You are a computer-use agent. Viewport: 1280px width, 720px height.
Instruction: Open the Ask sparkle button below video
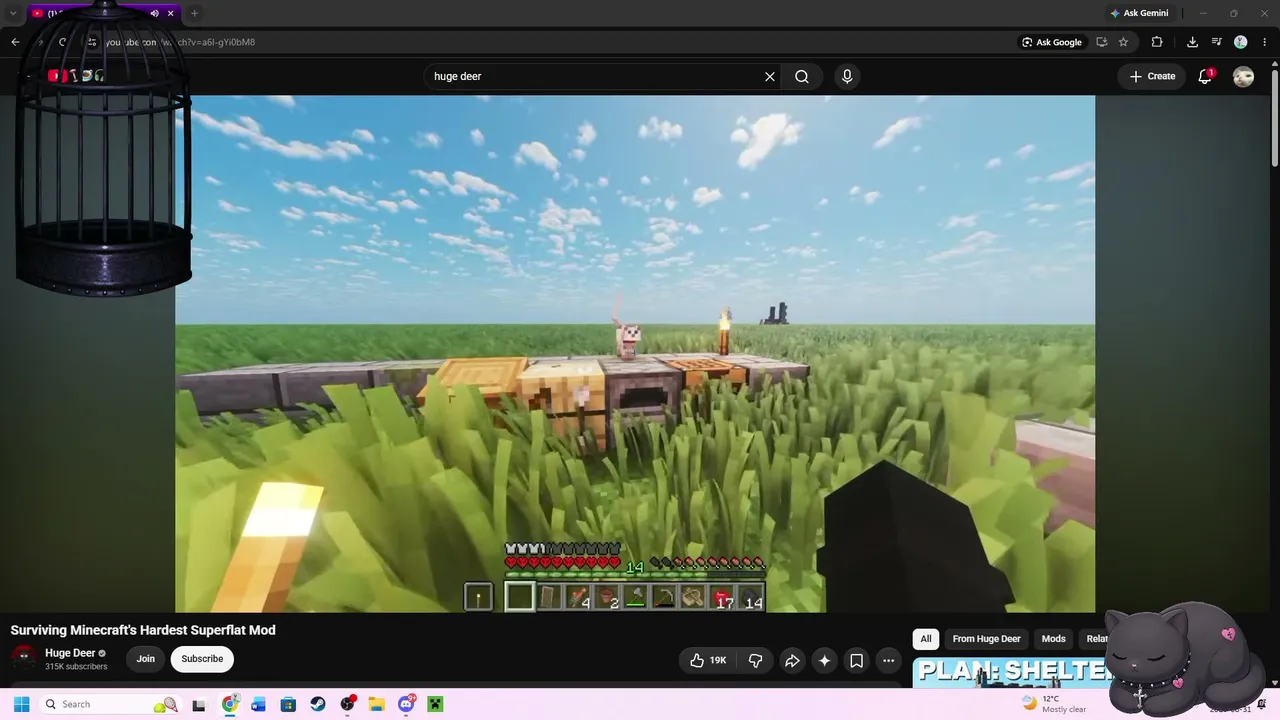click(824, 660)
